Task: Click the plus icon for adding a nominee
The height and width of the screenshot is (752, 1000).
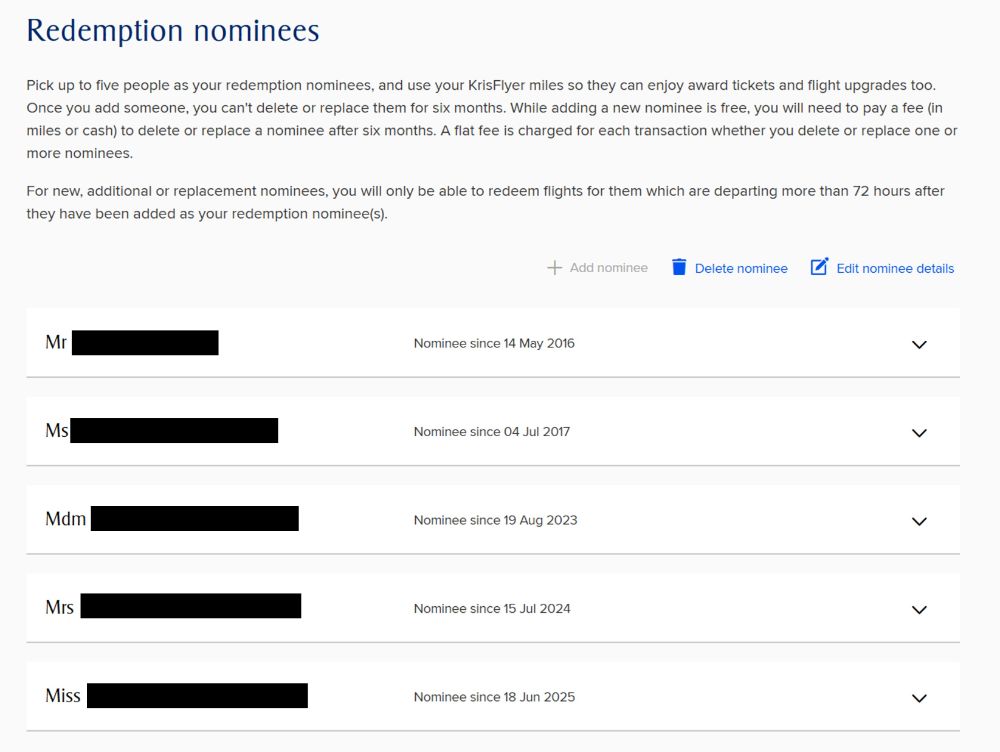Action: pos(554,268)
